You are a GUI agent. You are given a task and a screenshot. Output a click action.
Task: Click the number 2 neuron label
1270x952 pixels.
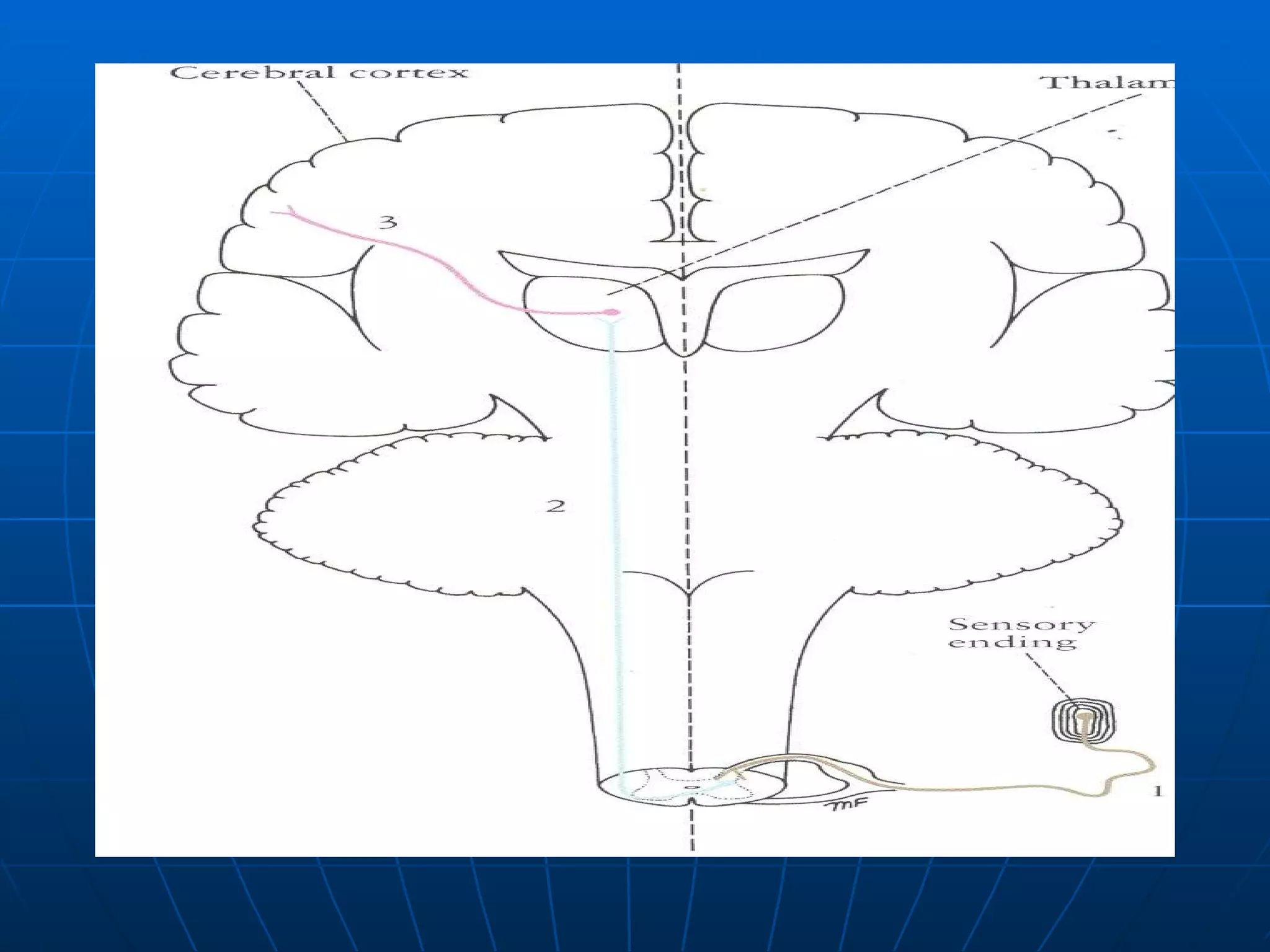click(x=555, y=506)
